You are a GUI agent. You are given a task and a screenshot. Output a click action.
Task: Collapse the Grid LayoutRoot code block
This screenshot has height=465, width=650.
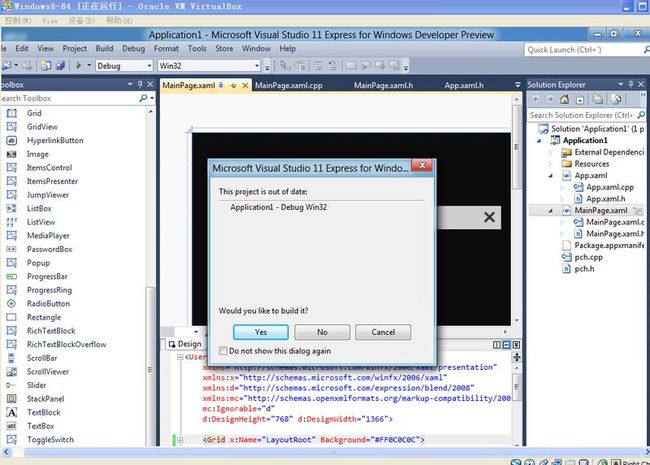click(x=180, y=440)
